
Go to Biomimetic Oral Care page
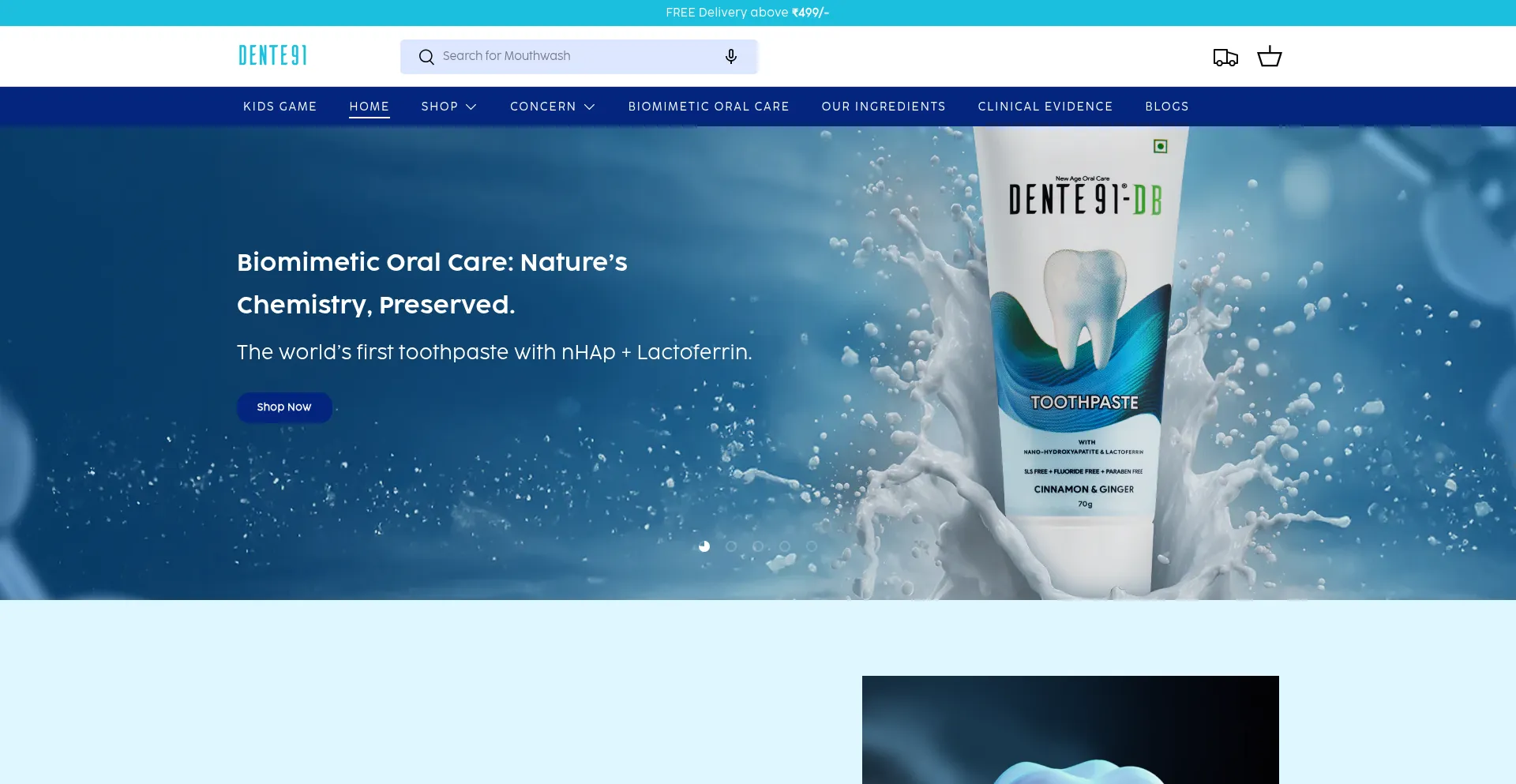pyautogui.click(x=708, y=107)
